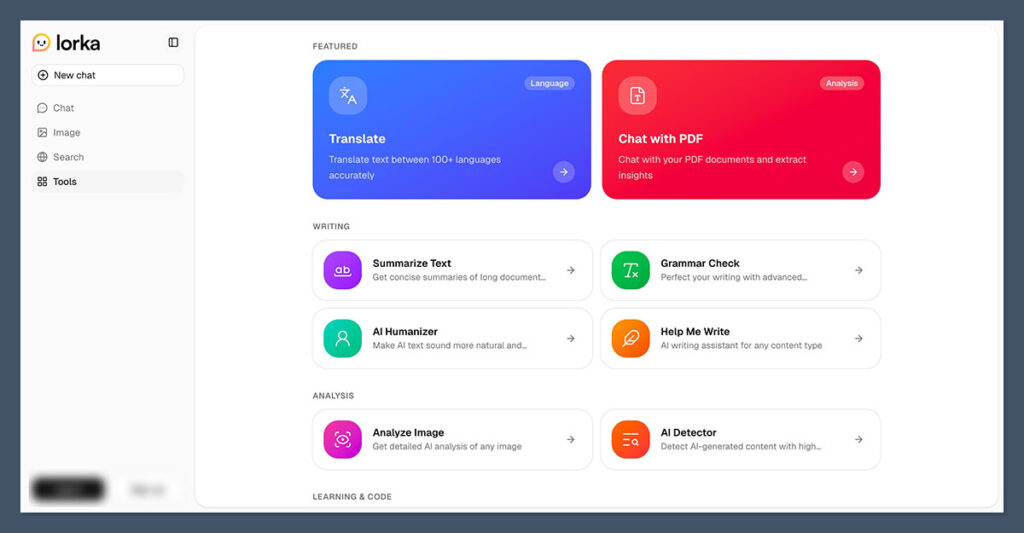Click the Language tag on Translate card
Image resolution: width=1024 pixels, height=533 pixels.
point(549,84)
